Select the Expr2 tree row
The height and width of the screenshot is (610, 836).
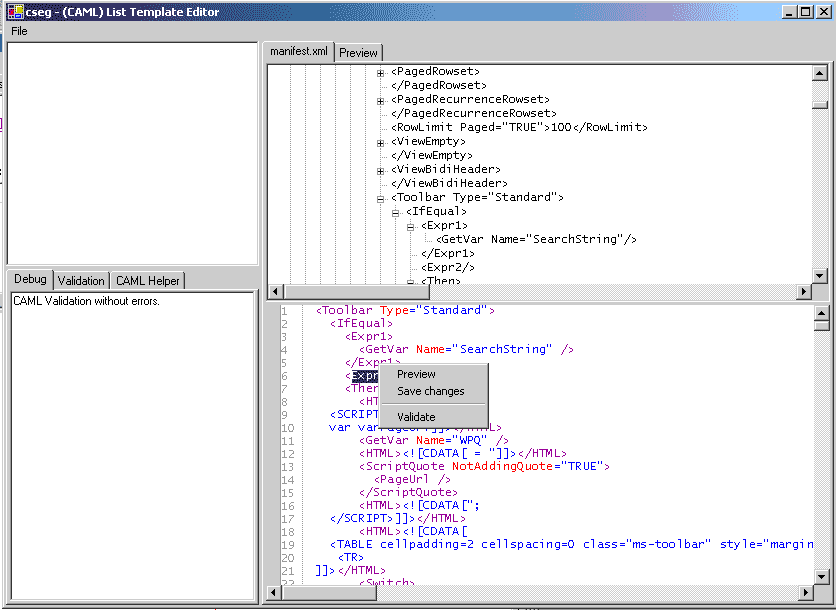click(x=448, y=267)
